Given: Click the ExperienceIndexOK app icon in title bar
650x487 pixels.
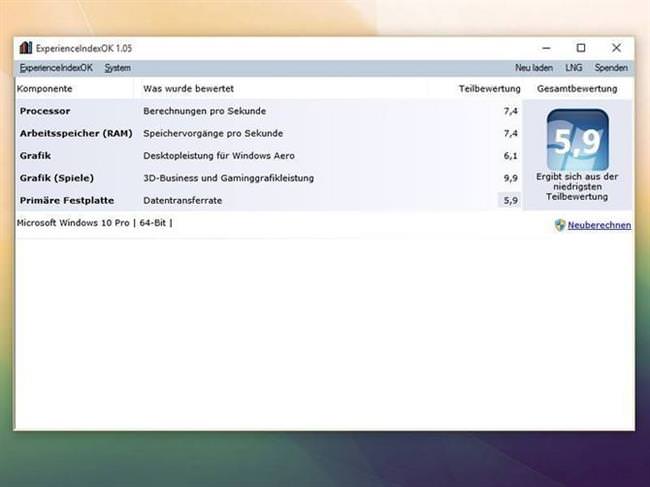Looking at the screenshot, I should 26,48.
